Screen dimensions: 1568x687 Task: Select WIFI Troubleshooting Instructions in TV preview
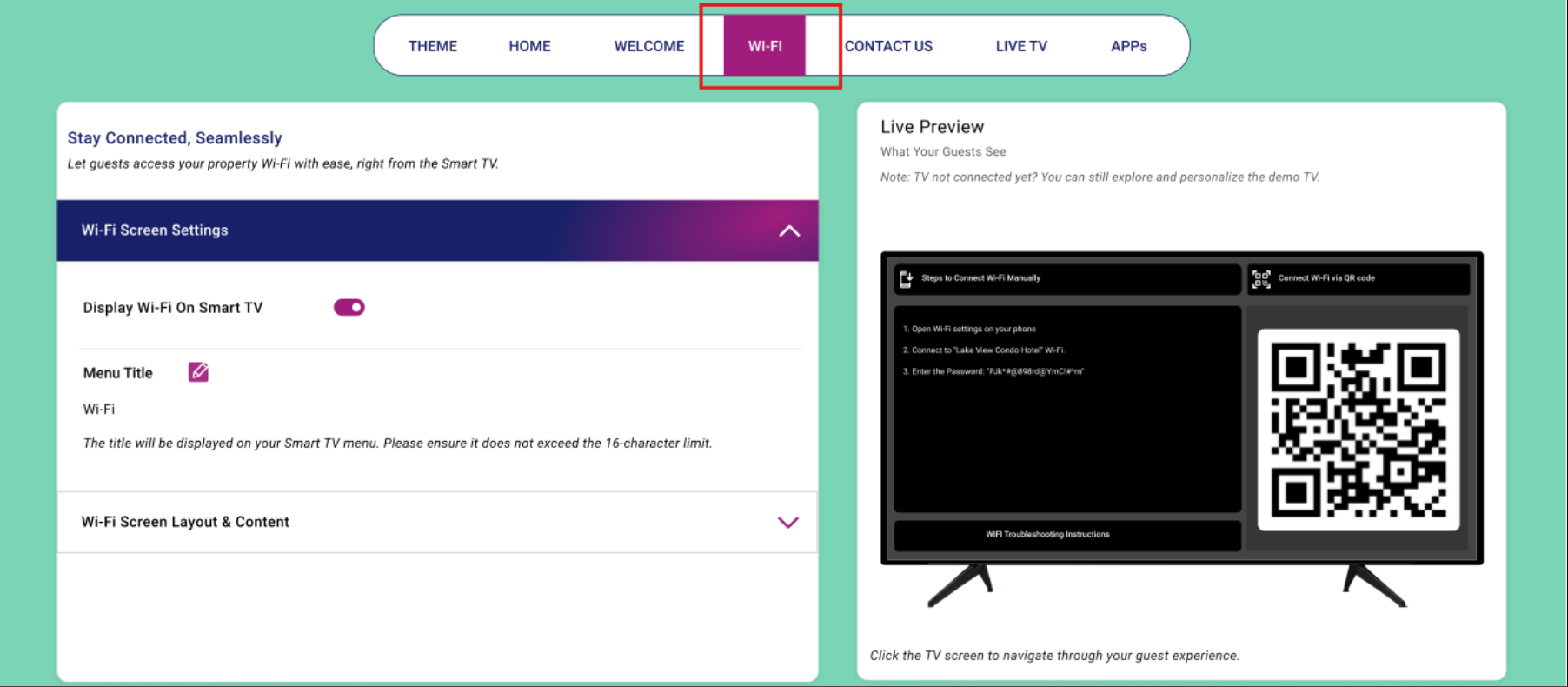pos(1067,535)
